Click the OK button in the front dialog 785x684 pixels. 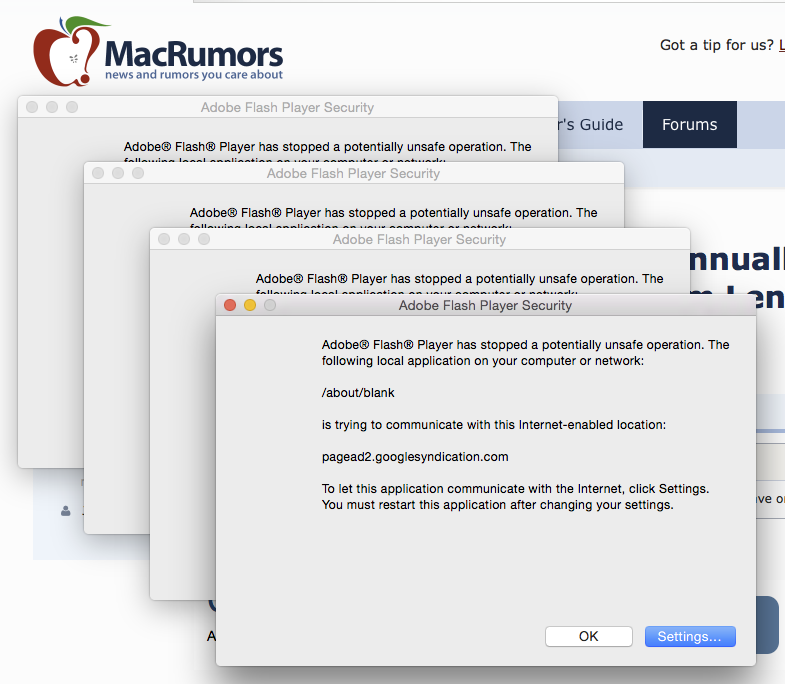tap(588, 636)
